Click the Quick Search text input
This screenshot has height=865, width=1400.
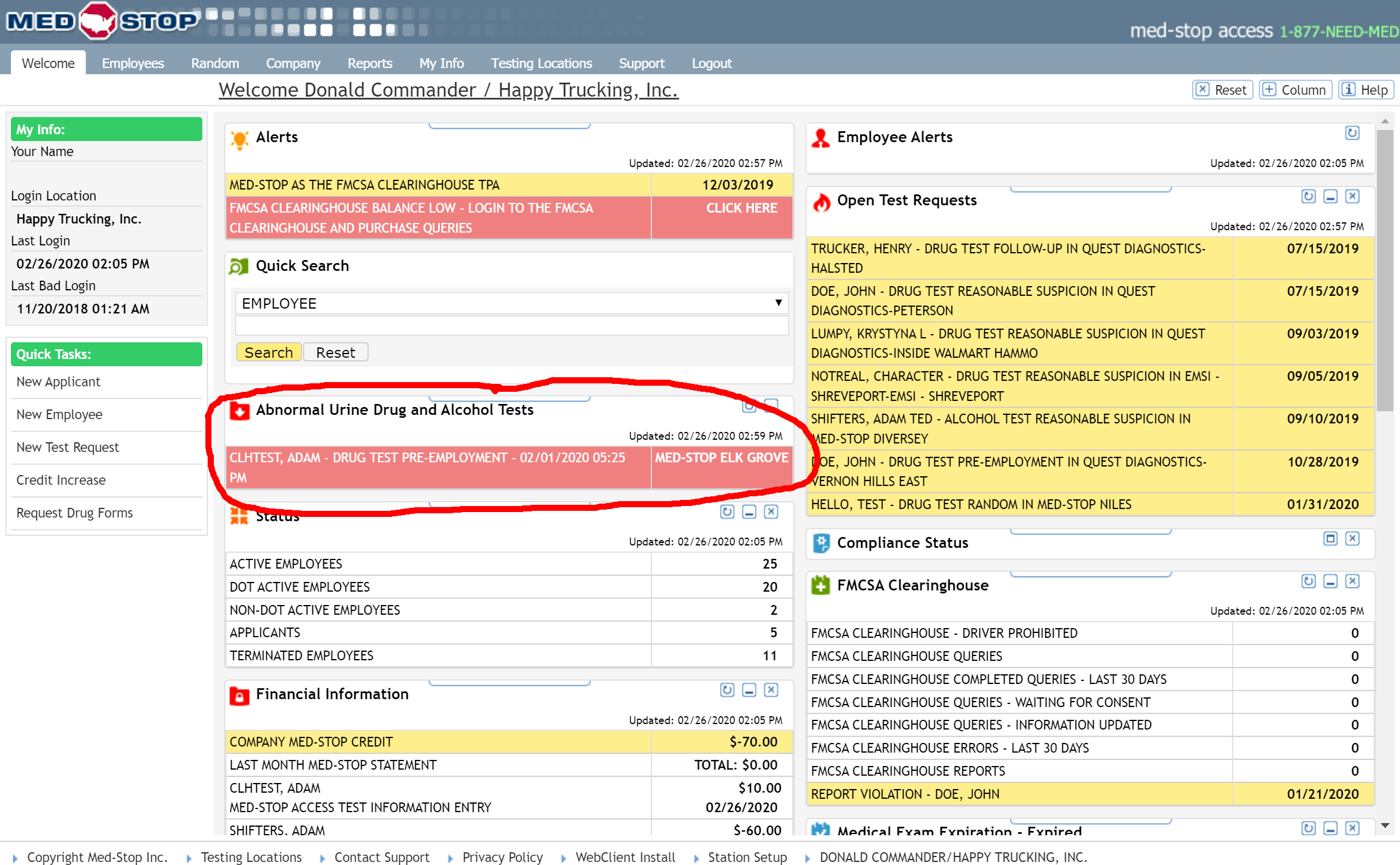tap(512, 326)
